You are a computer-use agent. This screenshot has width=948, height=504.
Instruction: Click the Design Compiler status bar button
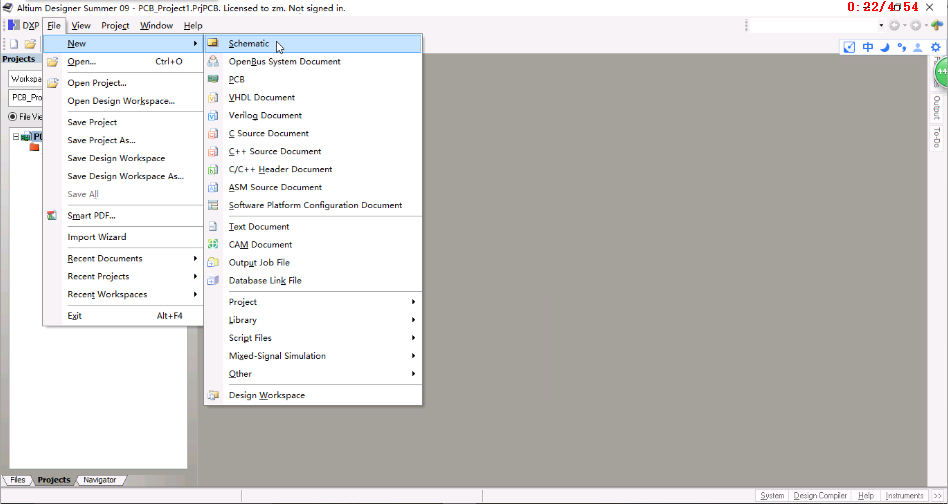pos(820,496)
